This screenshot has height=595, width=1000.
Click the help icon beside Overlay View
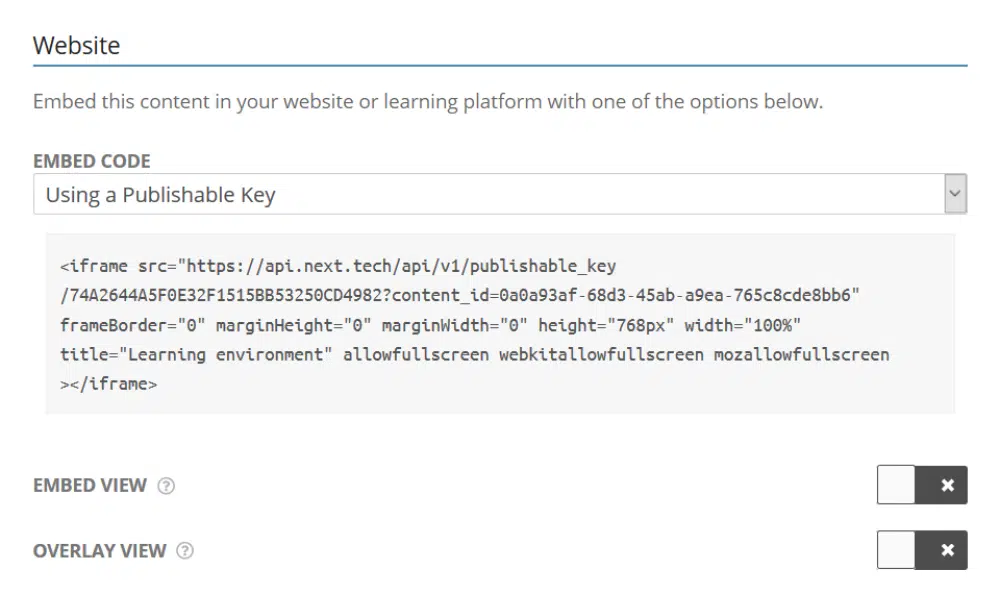(x=185, y=551)
